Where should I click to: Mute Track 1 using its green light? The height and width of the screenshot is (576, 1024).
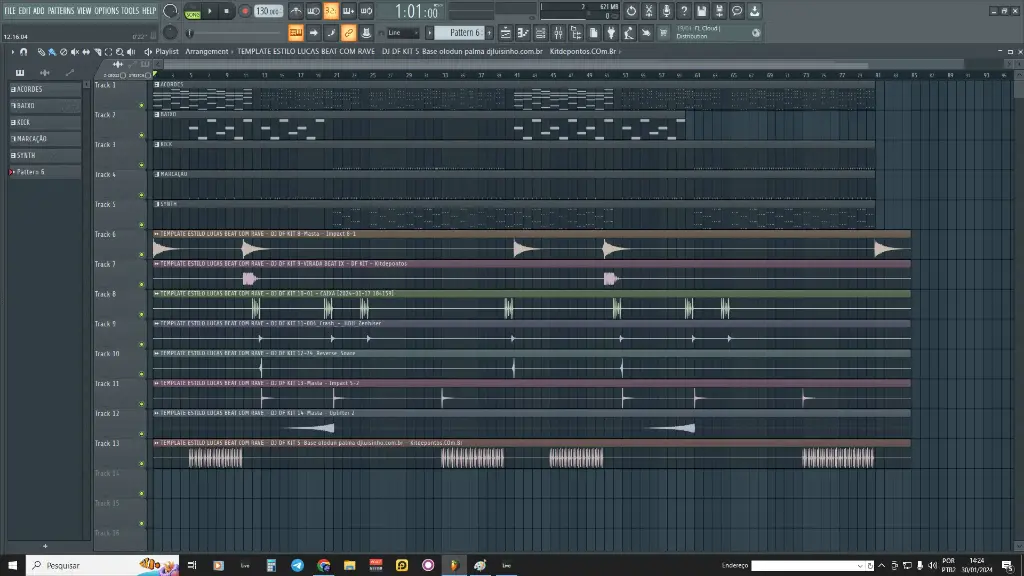[142, 105]
